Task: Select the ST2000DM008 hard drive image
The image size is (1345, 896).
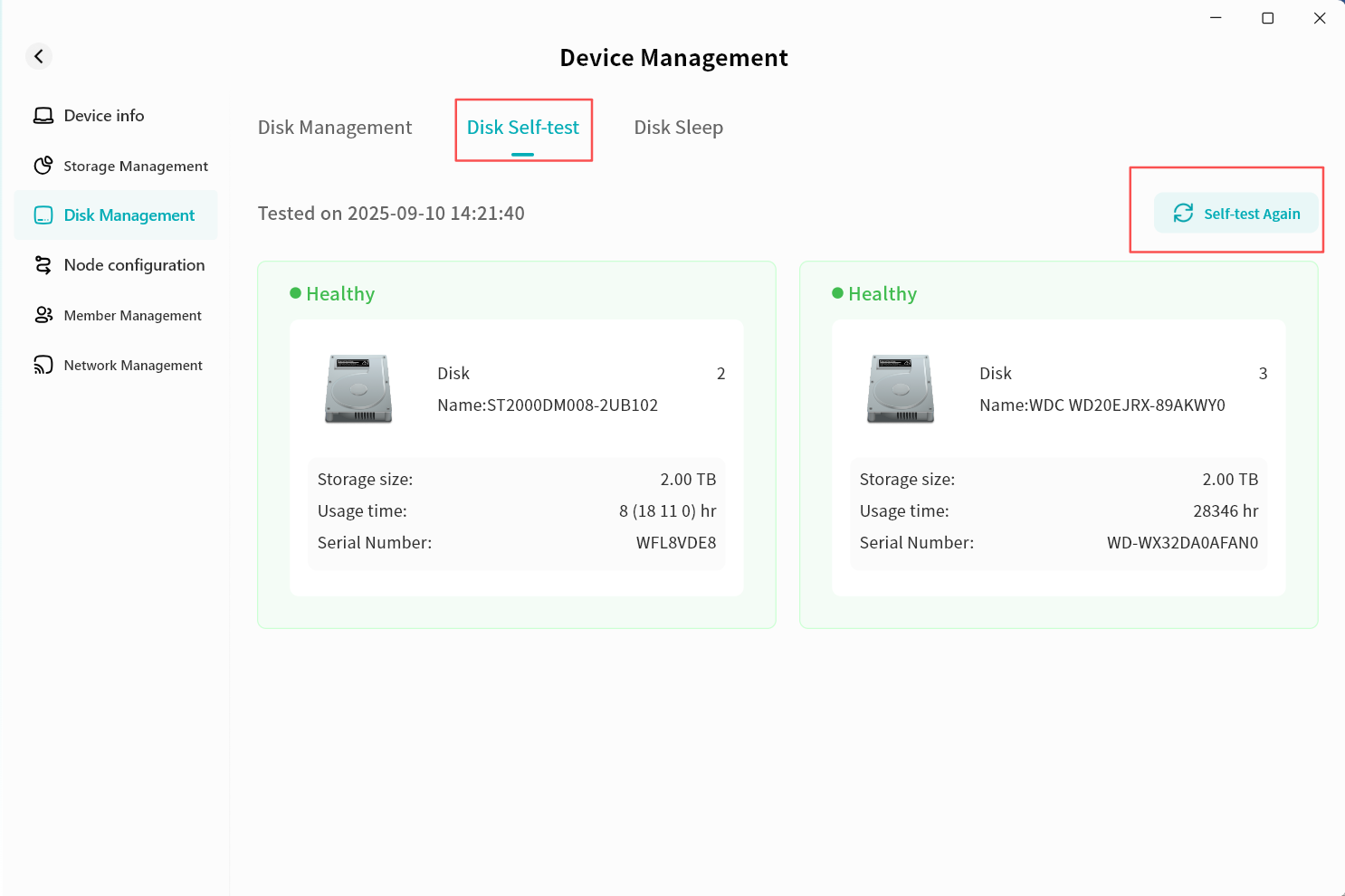Action: 358,389
